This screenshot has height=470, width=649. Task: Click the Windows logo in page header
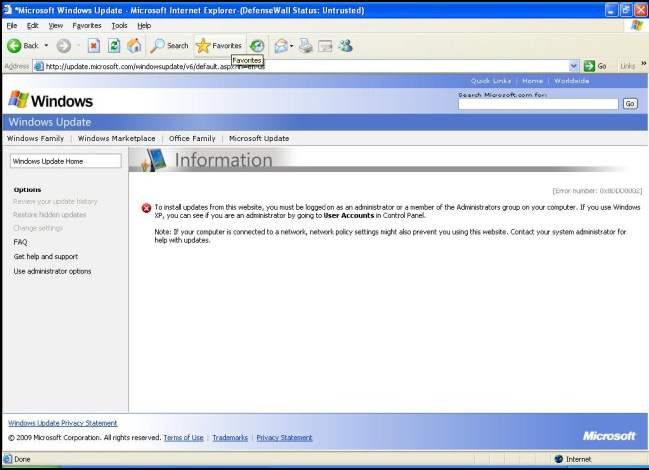click(50, 101)
